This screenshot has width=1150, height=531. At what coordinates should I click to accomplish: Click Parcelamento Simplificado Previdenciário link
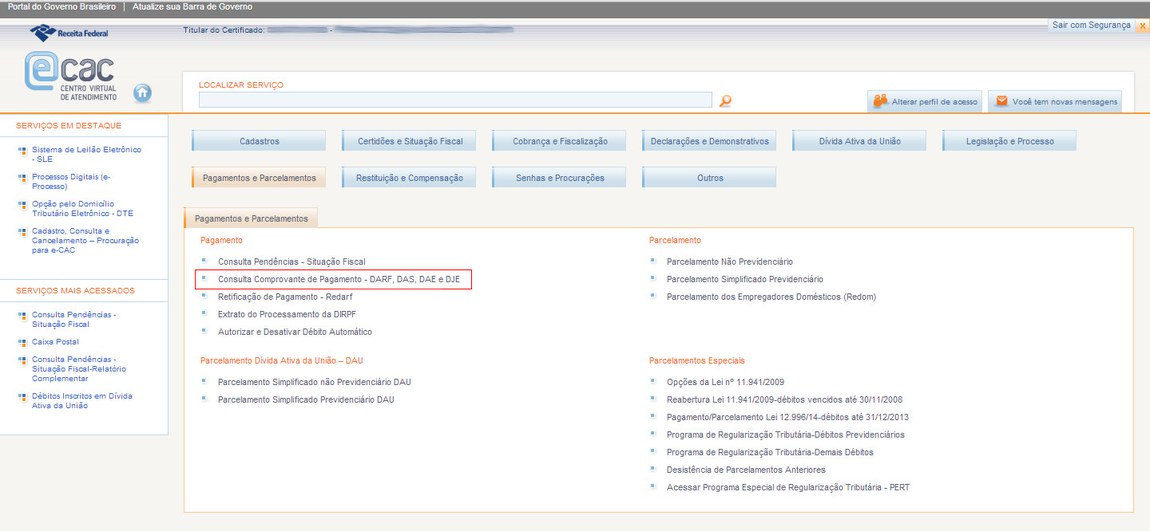pyautogui.click(x=744, y=279)
